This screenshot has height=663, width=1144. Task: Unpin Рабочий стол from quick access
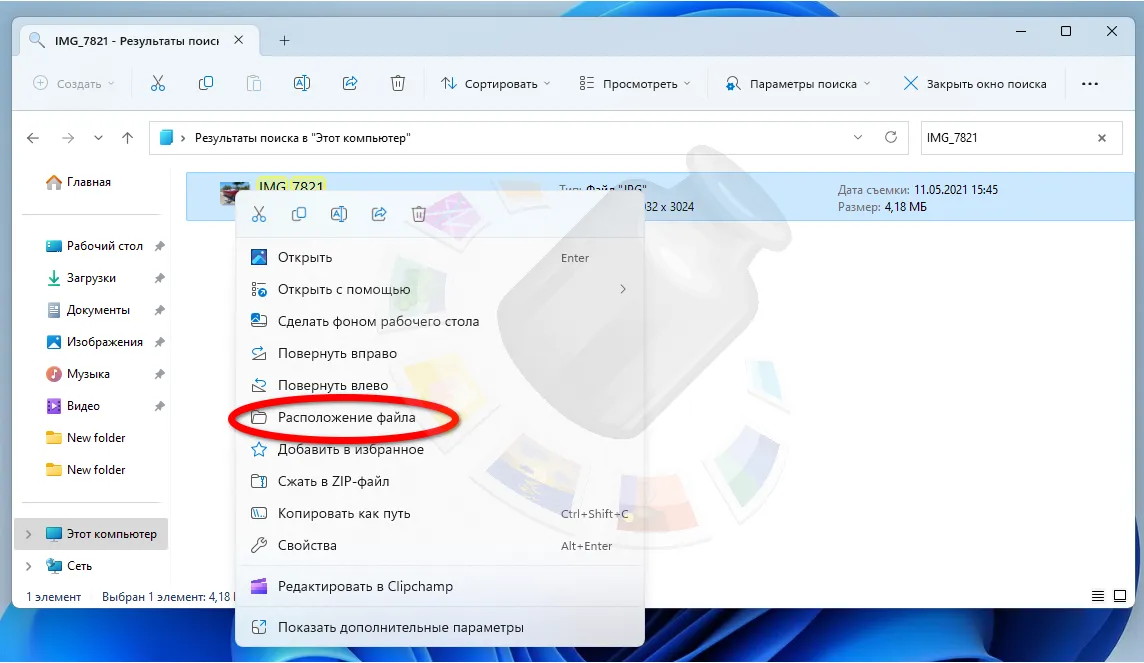(x=160, y=246)
